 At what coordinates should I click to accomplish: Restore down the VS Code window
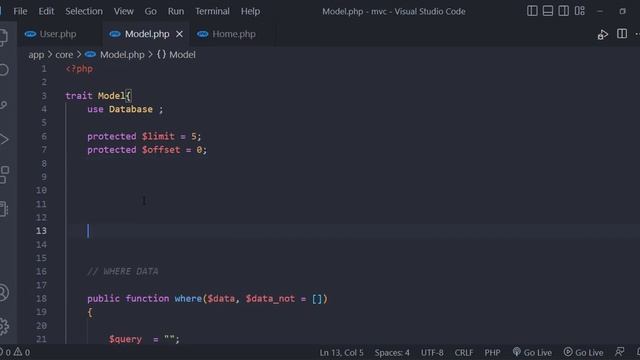(622, 11)
